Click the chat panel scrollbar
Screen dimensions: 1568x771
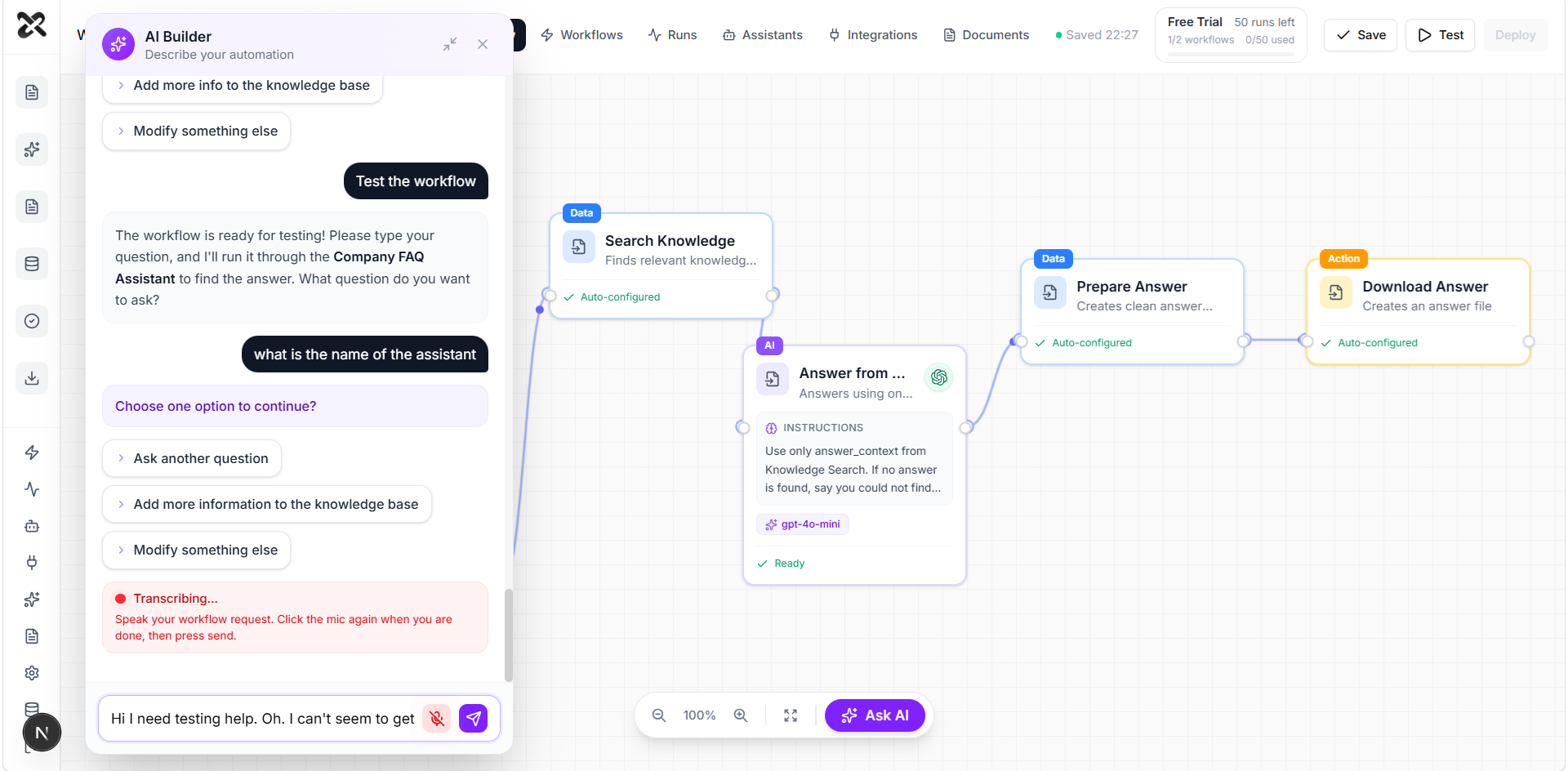click(x=509, y=635)
